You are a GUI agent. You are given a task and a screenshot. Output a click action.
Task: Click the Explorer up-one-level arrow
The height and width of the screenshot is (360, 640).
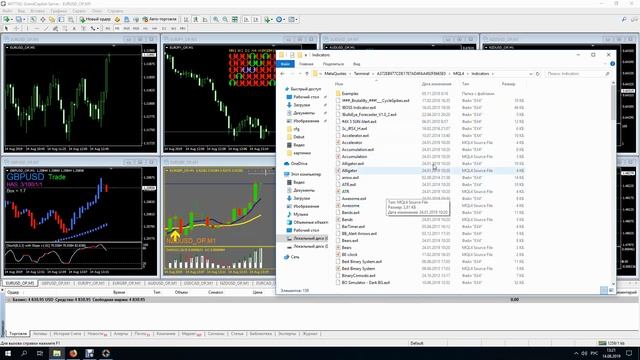(x=307, y=74)
